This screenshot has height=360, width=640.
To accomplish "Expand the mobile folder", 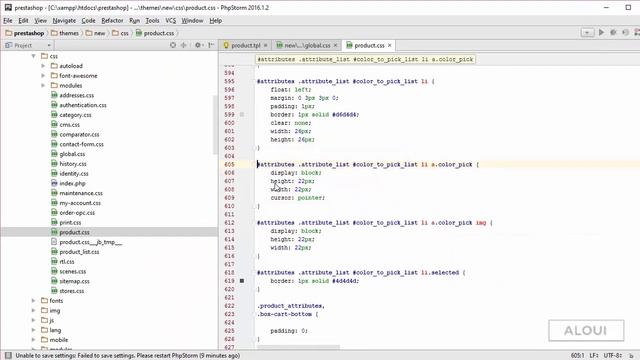I will [33, 340].
